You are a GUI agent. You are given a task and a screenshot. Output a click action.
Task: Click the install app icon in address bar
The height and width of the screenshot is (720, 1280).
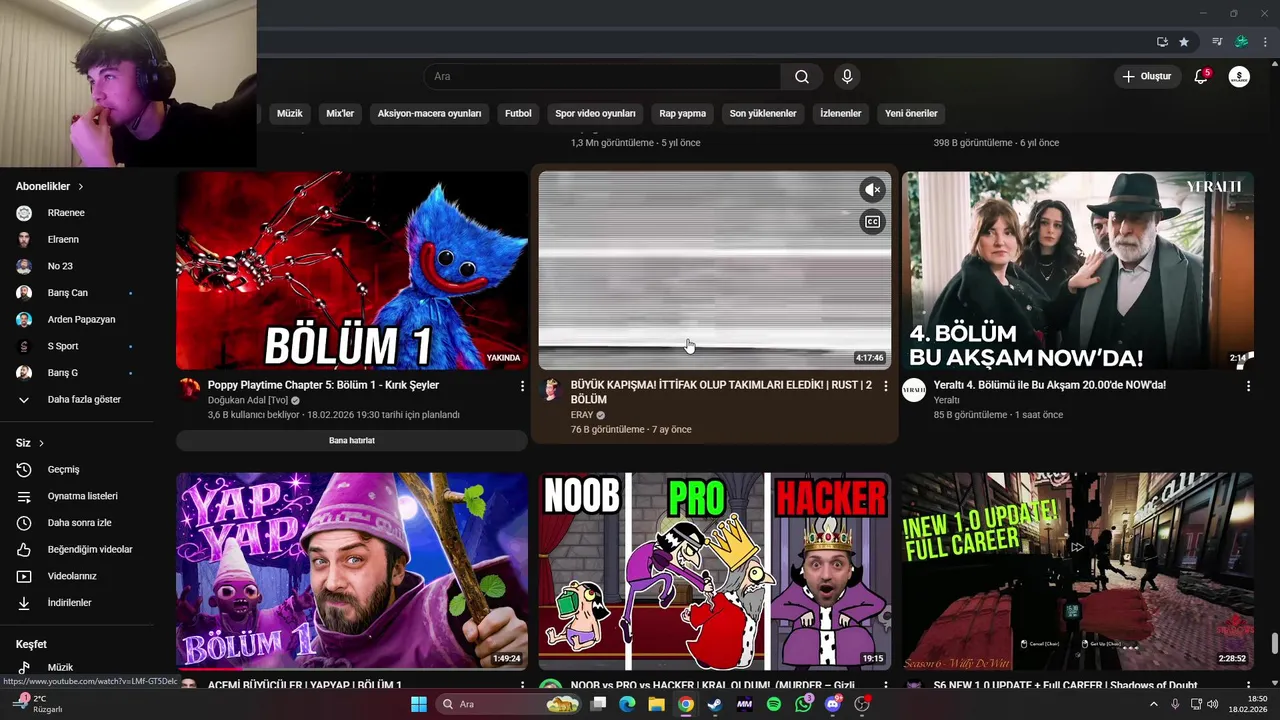pyautogui.click(x=1162, y=42)
